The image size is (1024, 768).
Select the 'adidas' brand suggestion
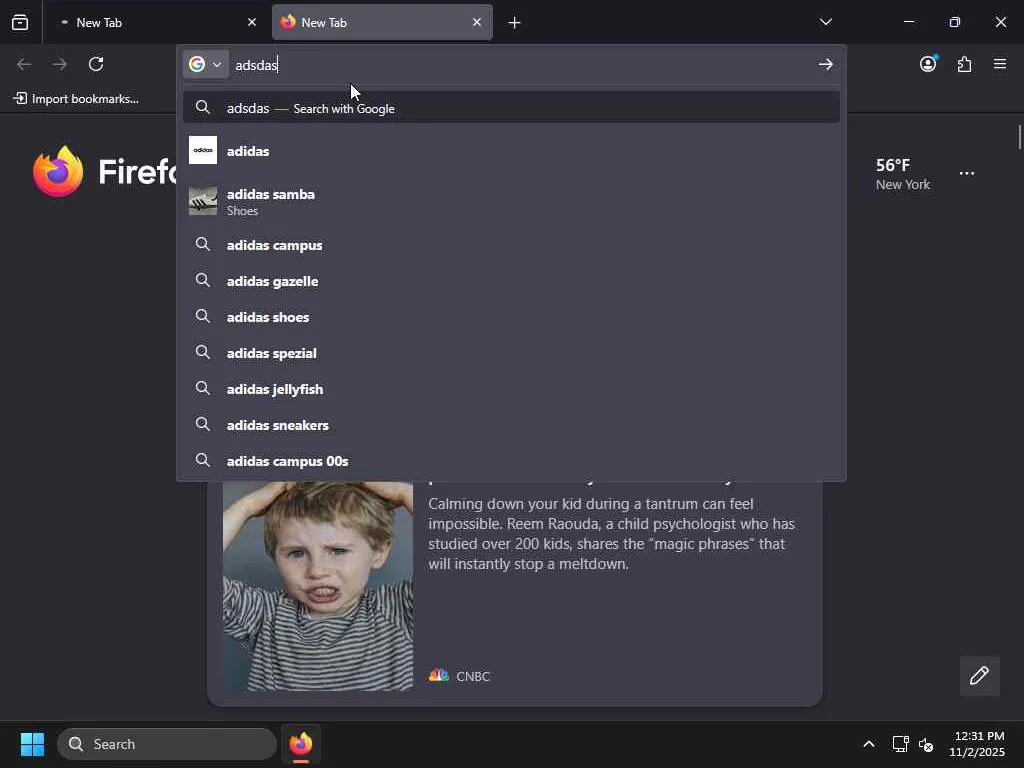(x=511, y=151)
